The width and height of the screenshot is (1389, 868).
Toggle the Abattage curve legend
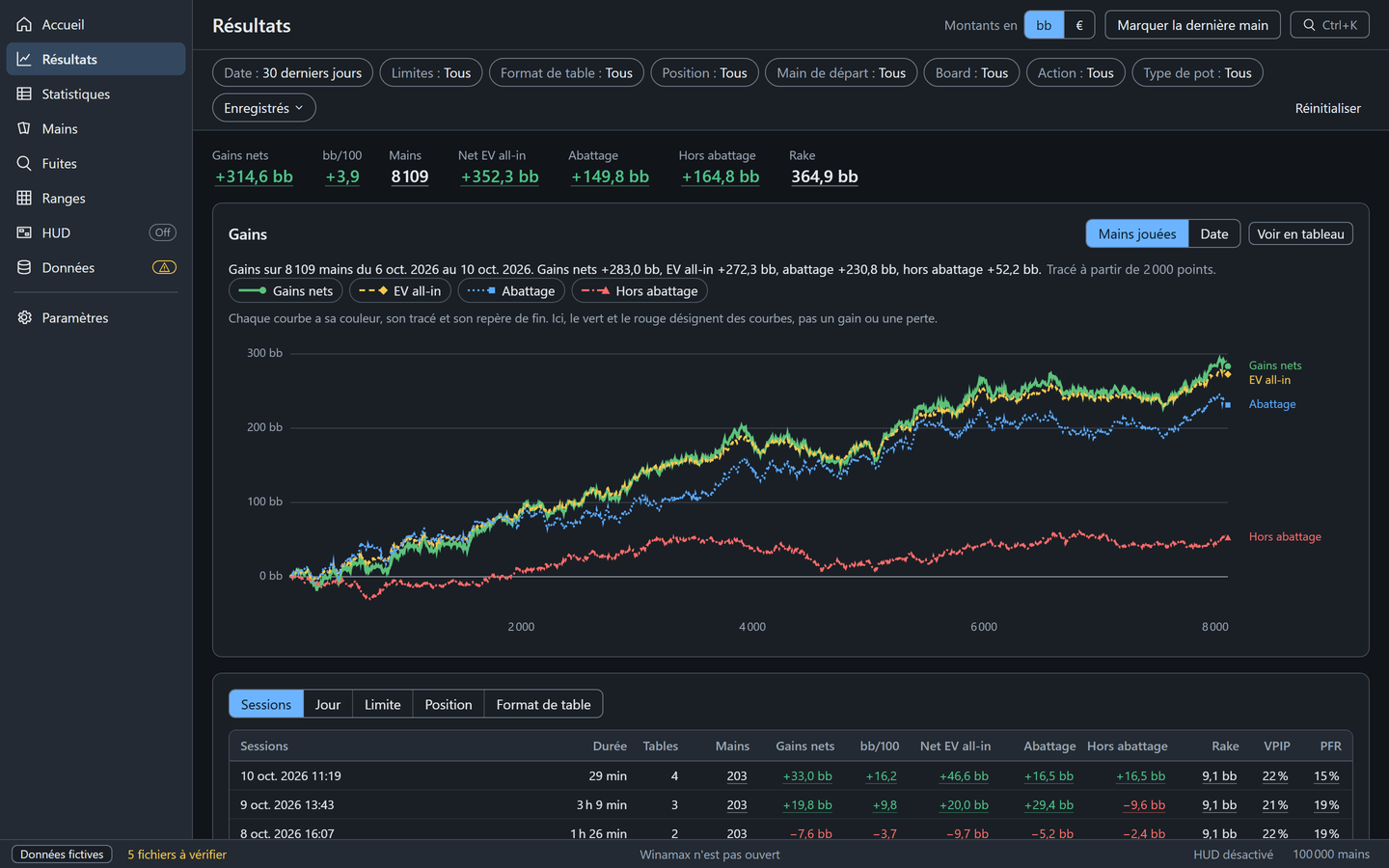[511, 291]
